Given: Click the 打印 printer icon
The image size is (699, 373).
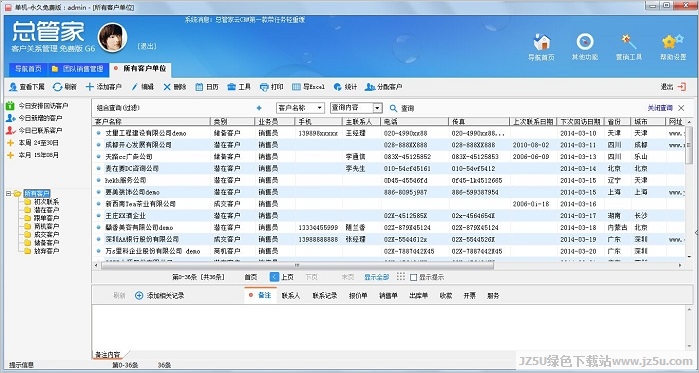Looking at the screenshot, I should coord(264,87).
